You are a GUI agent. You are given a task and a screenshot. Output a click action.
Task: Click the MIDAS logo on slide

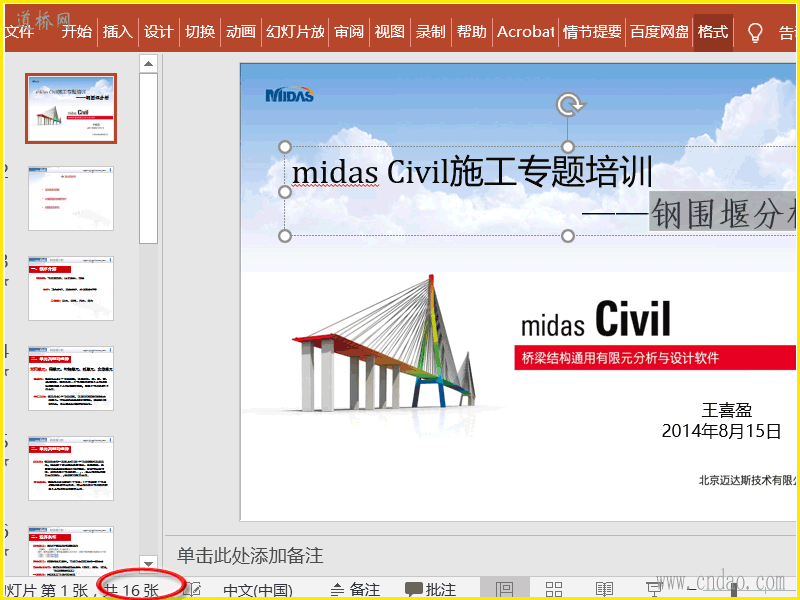pyautogui.click(x=289, y=94)
